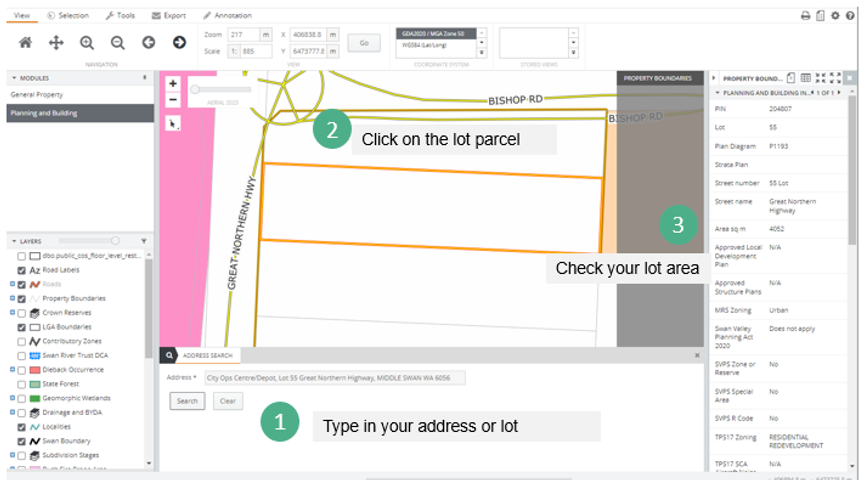Uncheck the Road Labels layer
Screen dimensions: 860x480
(22, 270)
